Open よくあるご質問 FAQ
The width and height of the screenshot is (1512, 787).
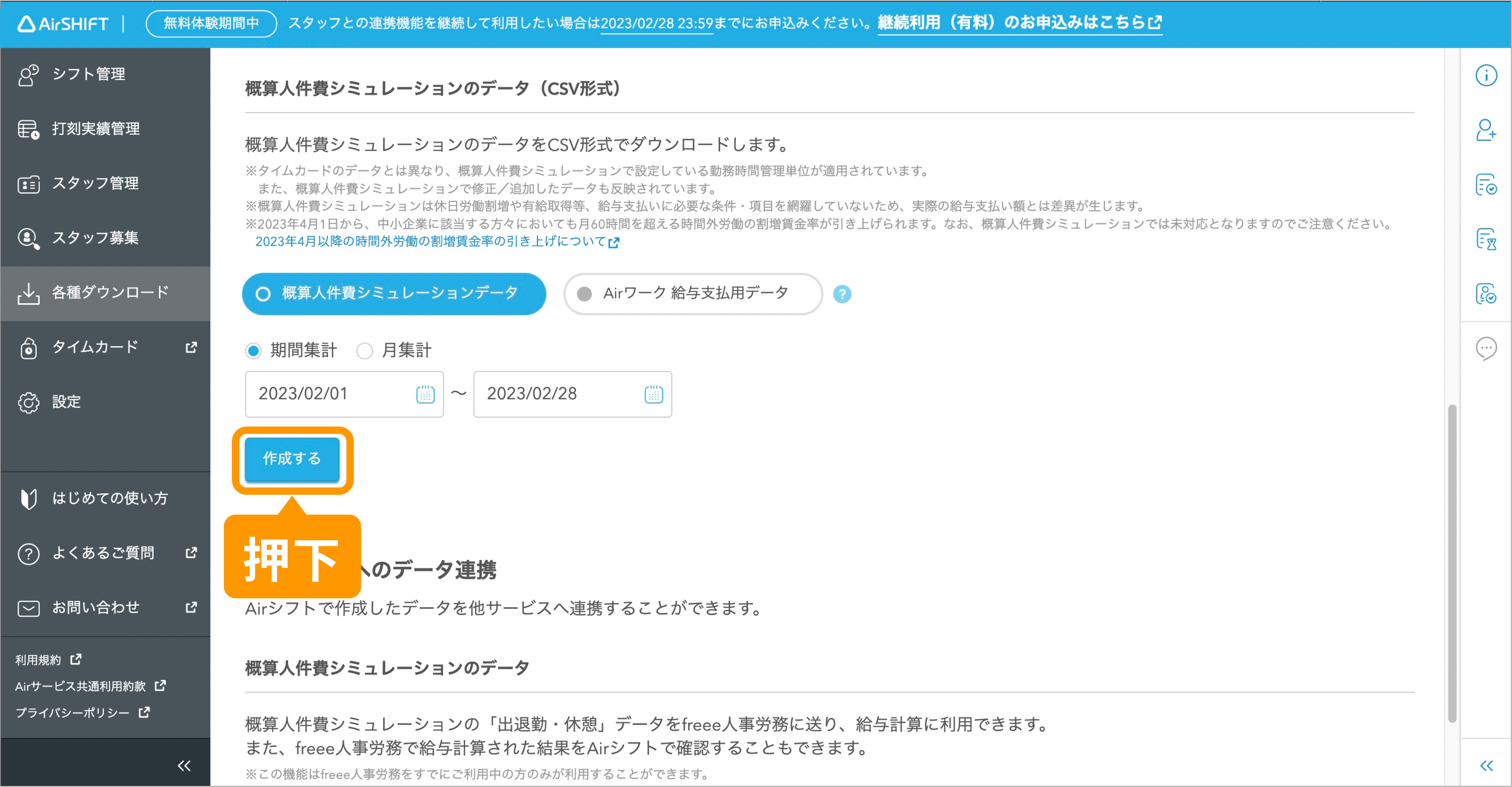105,553
